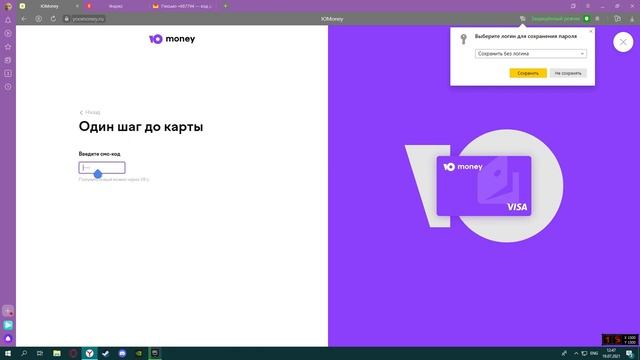Open the bookmarks star in browser sidebar
The image size is (640, 360).
[x=8, y=47]
